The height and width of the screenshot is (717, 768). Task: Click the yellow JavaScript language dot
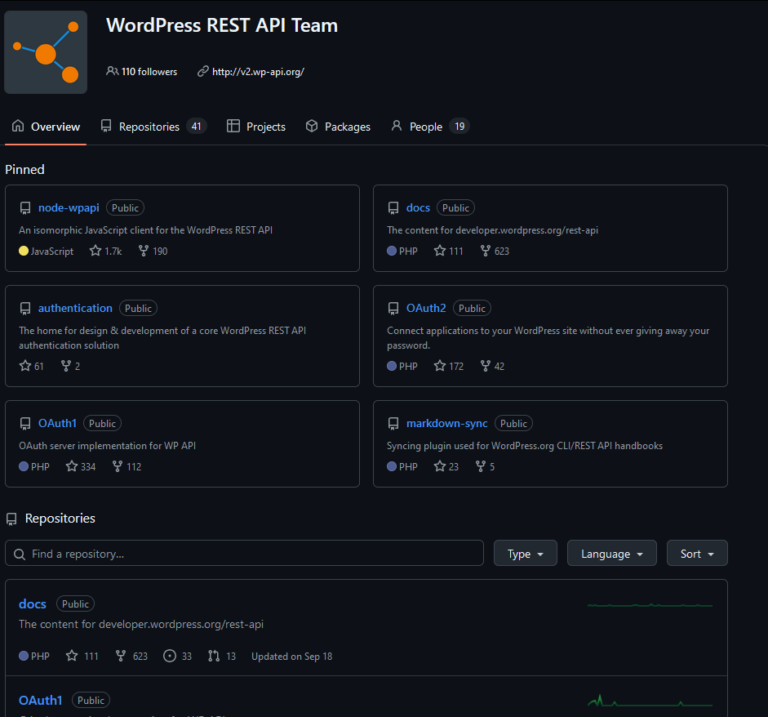coord(24,251)
